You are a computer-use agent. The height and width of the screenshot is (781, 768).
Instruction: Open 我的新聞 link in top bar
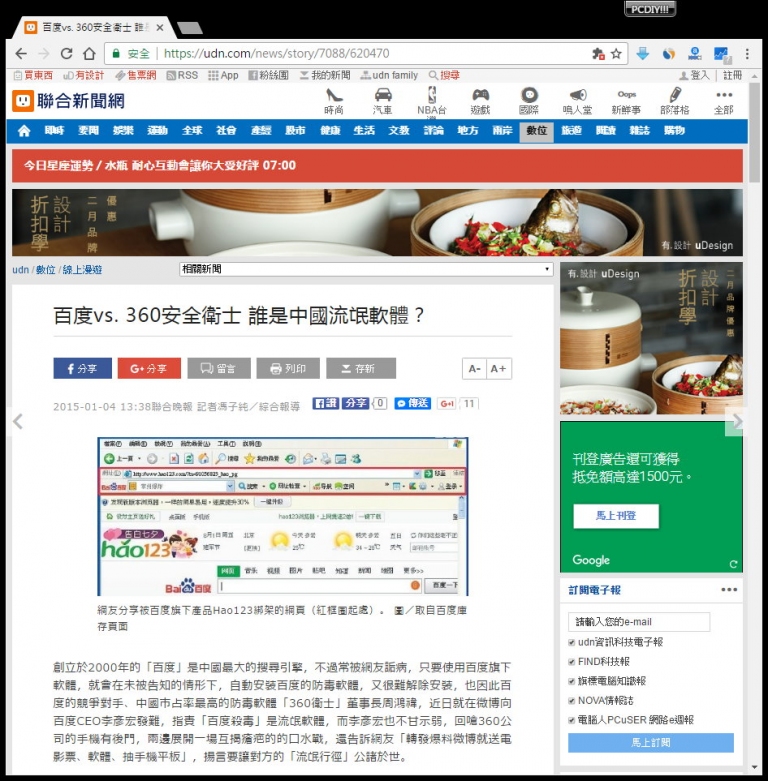325,75
